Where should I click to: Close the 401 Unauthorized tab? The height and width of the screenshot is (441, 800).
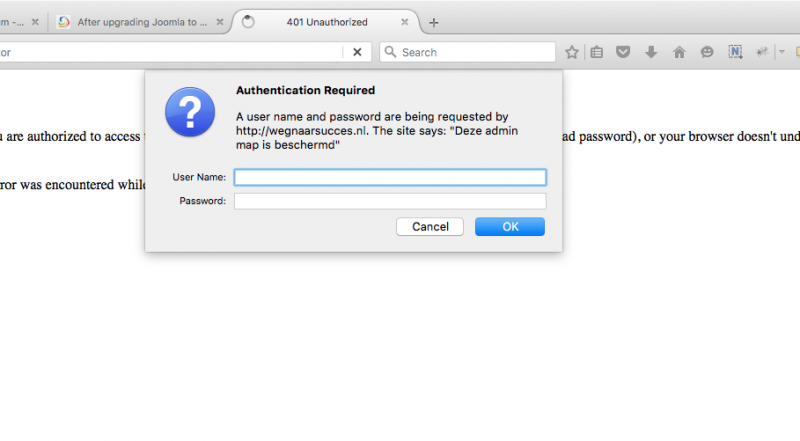405,22
